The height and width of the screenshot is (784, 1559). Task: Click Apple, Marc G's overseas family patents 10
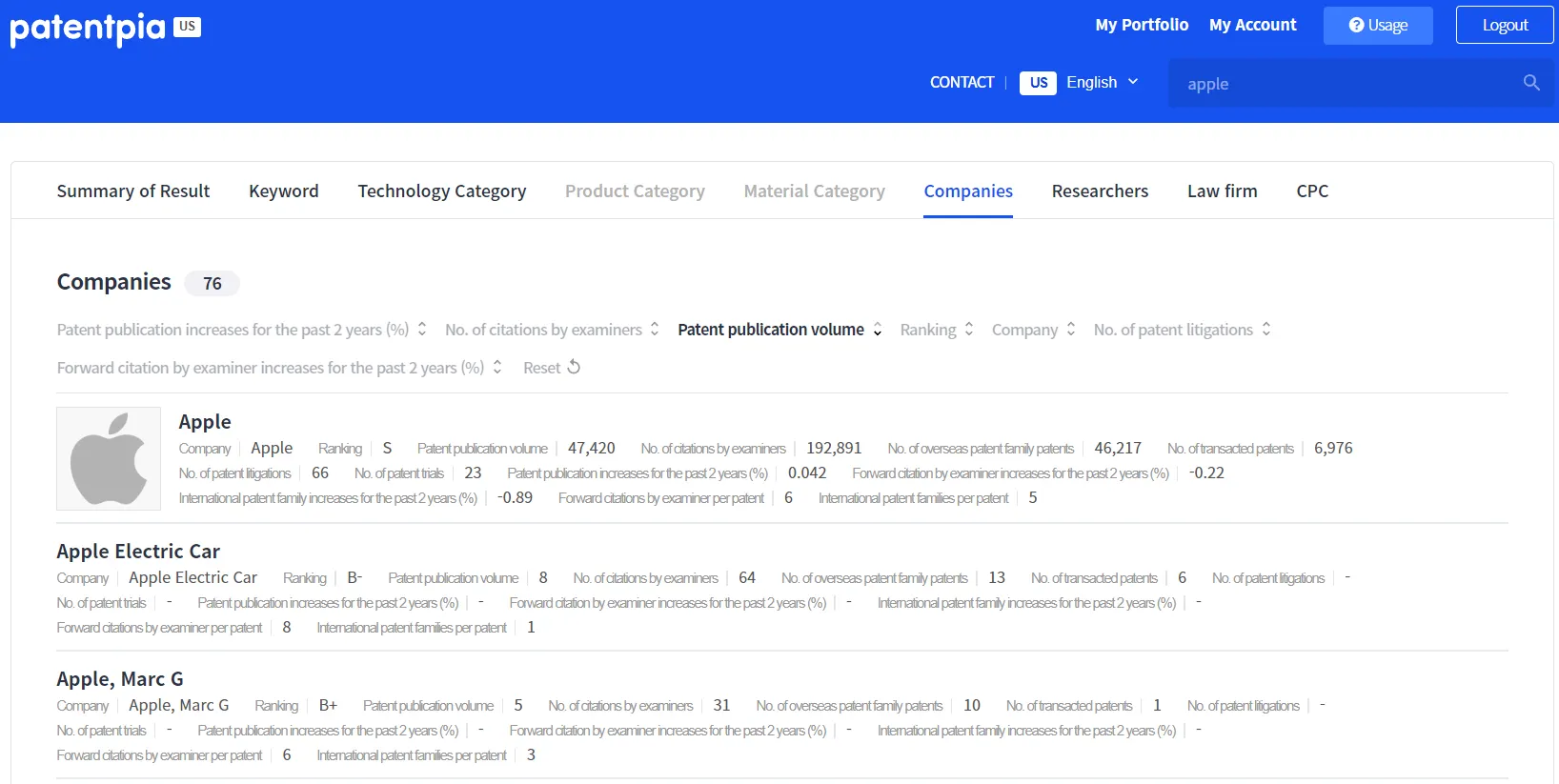coord(972,706)
